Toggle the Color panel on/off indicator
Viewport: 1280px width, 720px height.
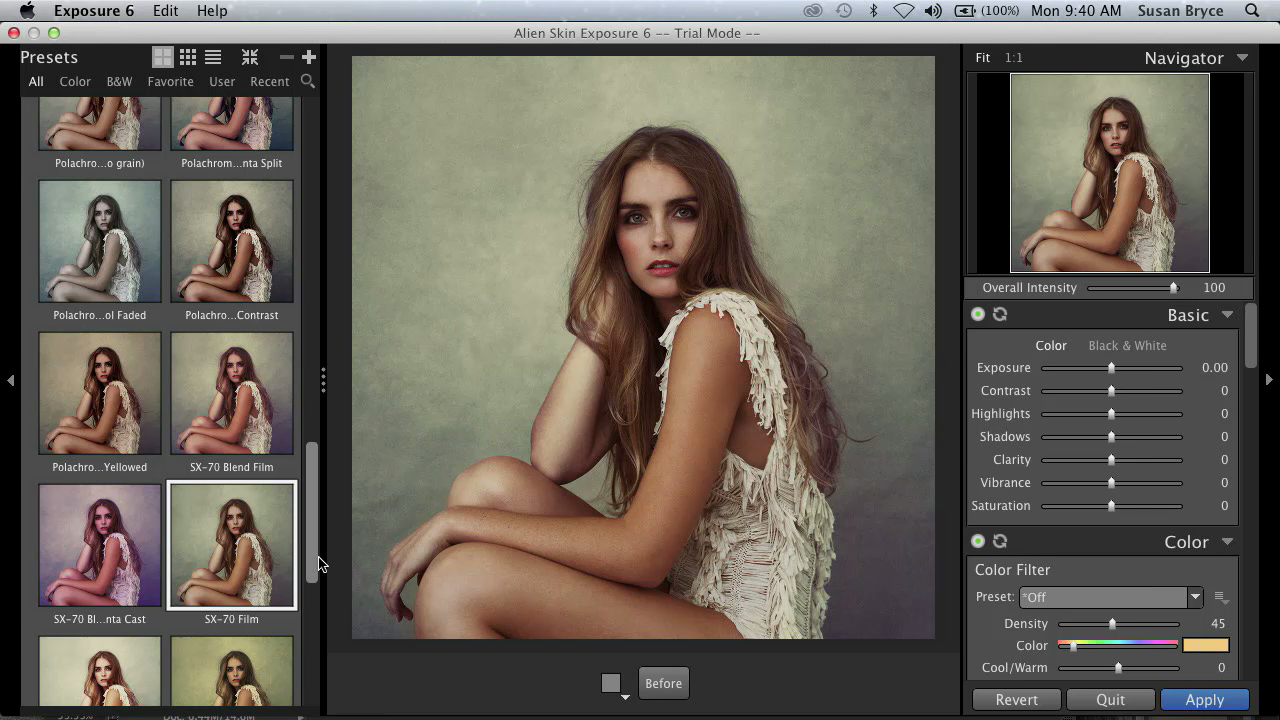tap(978, 541)
